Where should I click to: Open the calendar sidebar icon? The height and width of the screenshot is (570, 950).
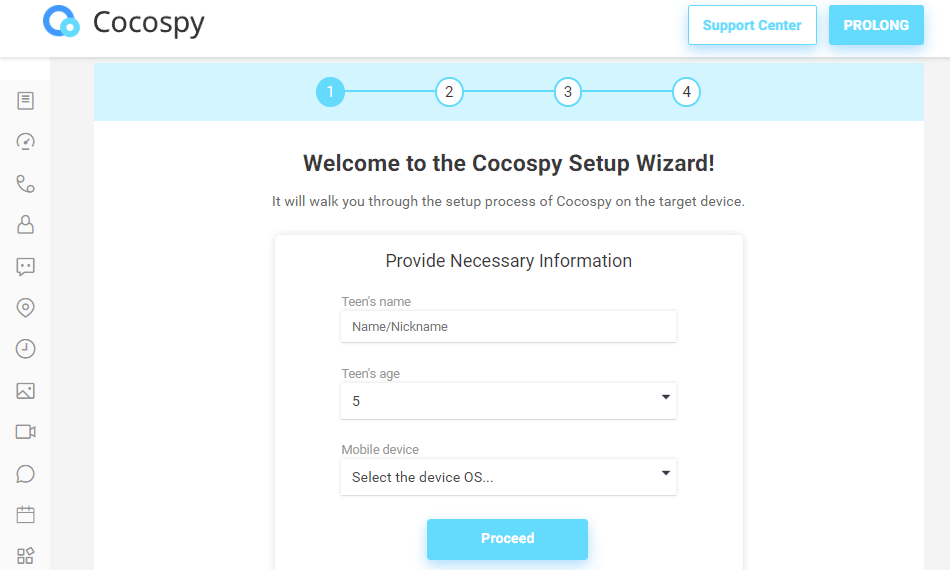coord(25,515)
